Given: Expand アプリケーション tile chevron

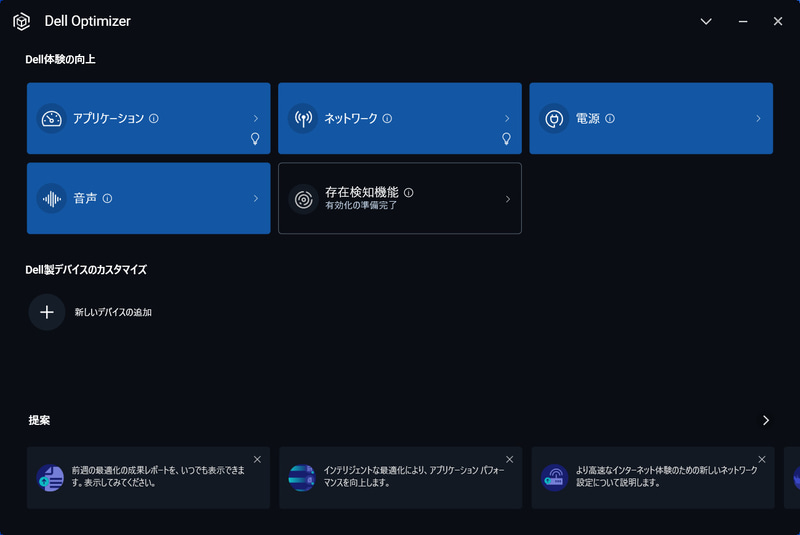Looking at the screenshot, I should tap(256, 118).
